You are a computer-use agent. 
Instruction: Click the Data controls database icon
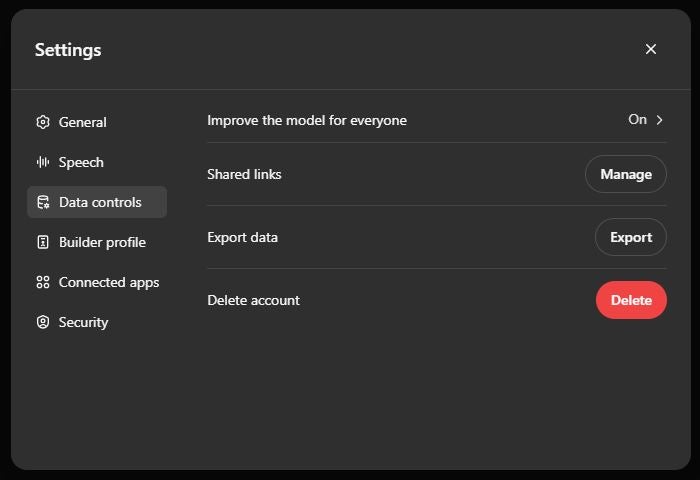[43, 202]
